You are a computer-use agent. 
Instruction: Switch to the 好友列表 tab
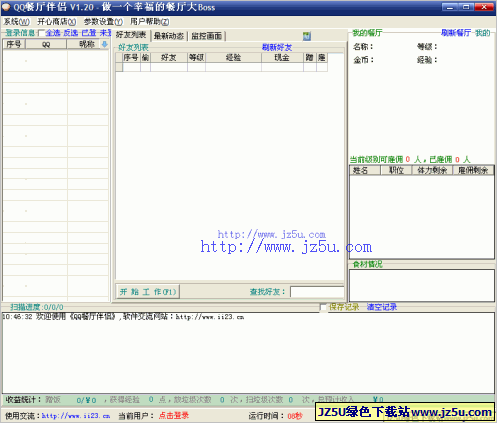click(x=131, y=35)
